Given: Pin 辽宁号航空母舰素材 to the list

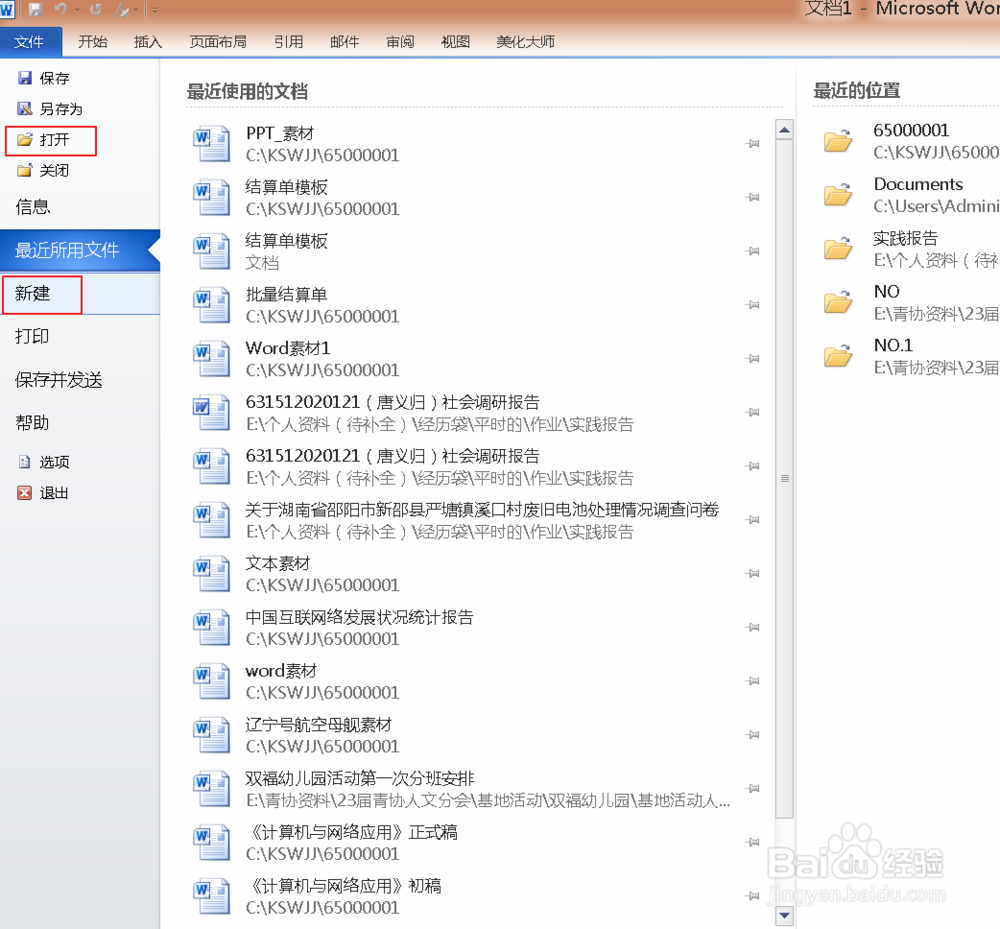Looking at the screenshot, I should coord(753,735).
